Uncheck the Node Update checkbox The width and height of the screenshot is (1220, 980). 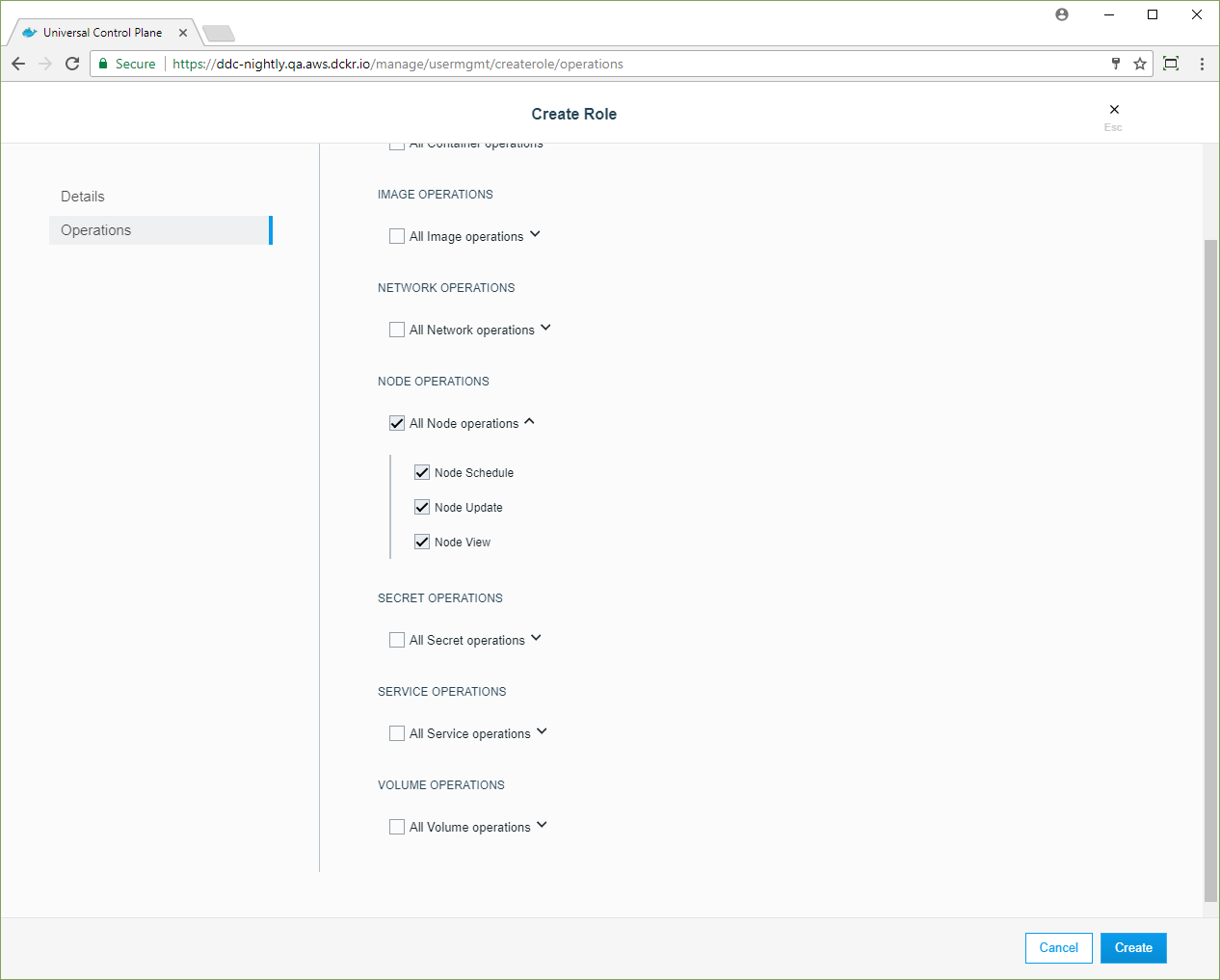point(422,507)
